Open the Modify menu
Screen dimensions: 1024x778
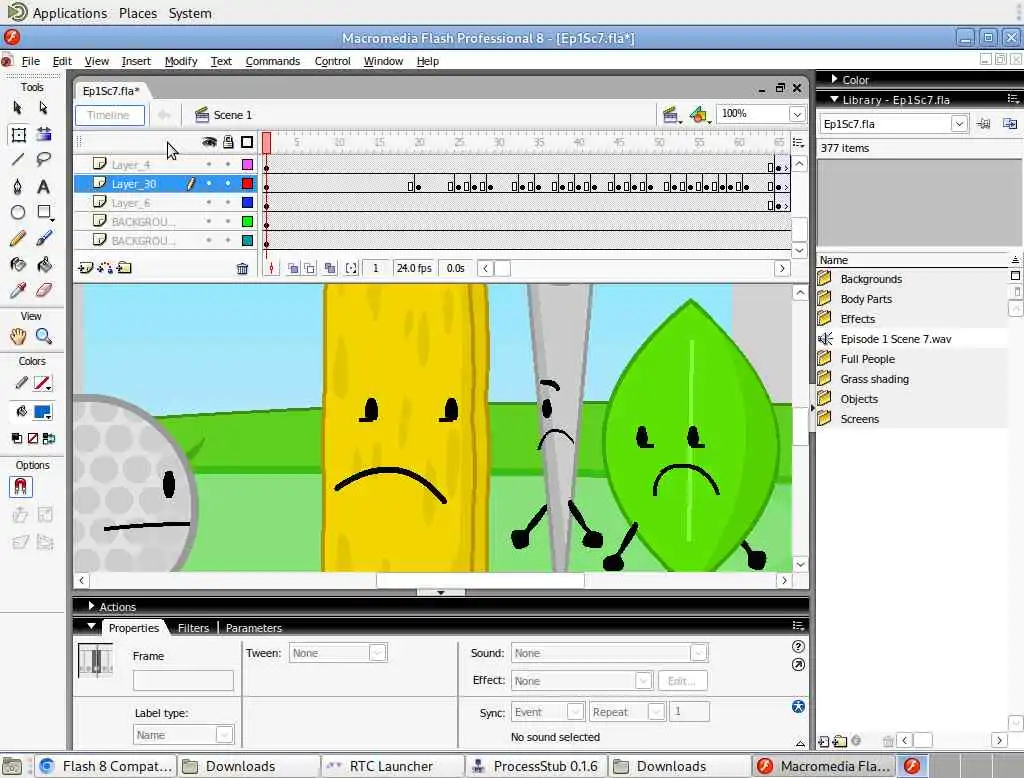181,61
